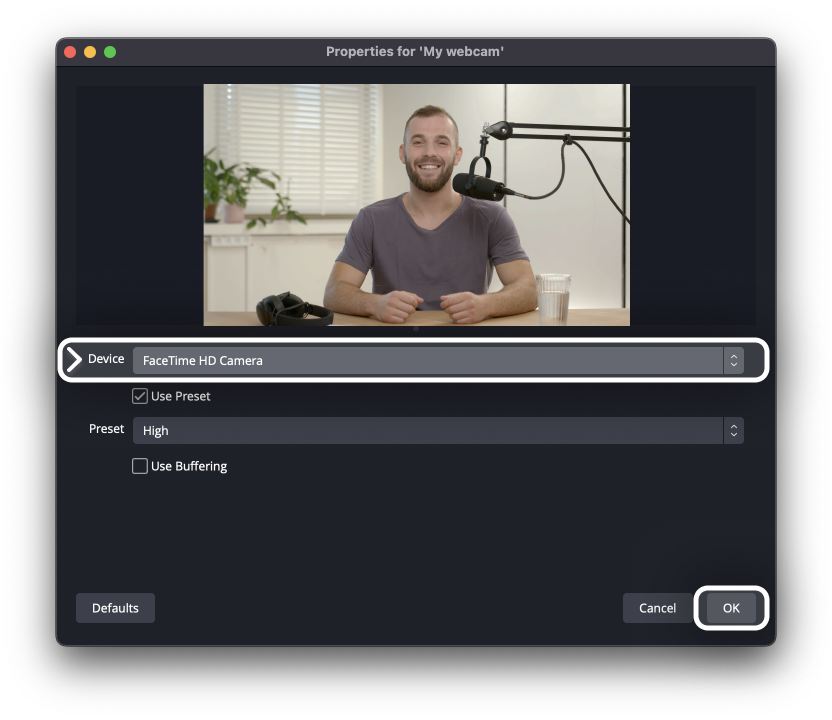Confirm settings with the OK button

click(731, 608)
